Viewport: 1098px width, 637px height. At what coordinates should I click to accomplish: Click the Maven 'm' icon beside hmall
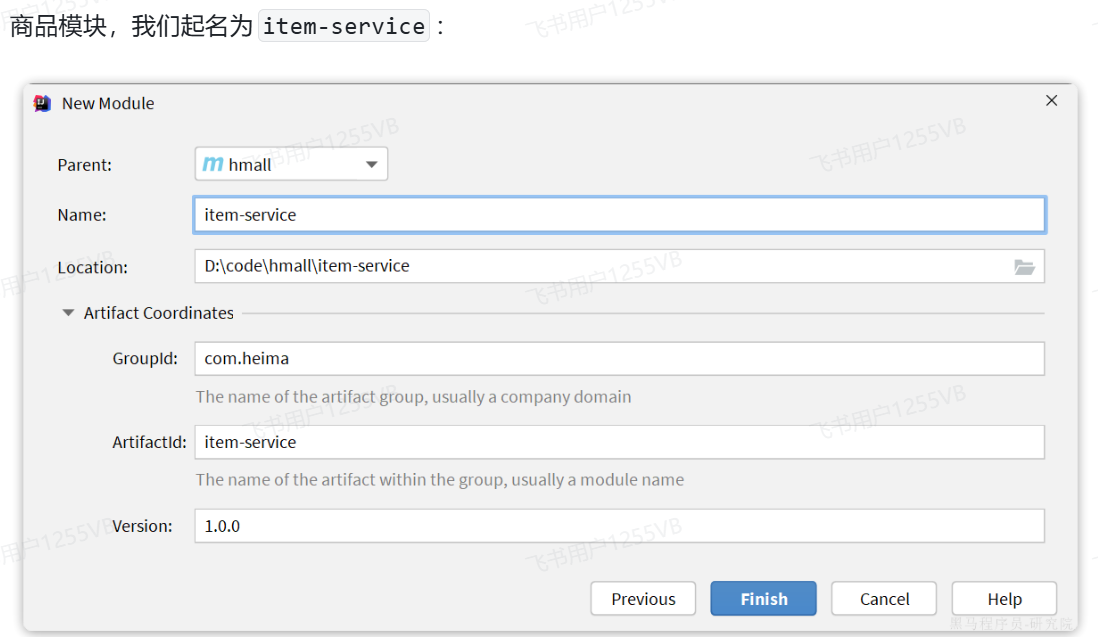[213, 164]
